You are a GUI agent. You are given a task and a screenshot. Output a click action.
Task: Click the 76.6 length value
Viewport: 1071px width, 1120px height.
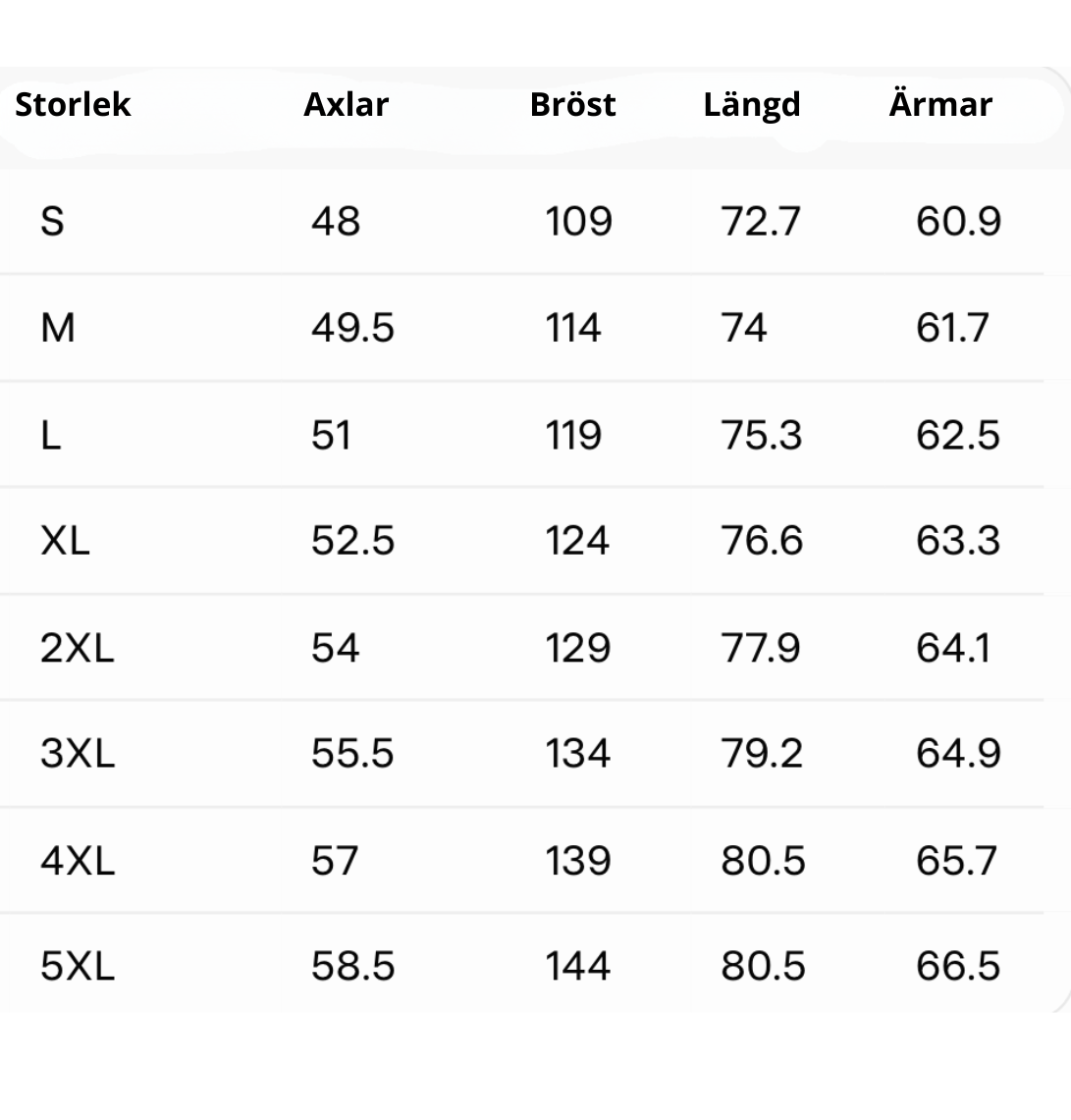coord(762,540)
